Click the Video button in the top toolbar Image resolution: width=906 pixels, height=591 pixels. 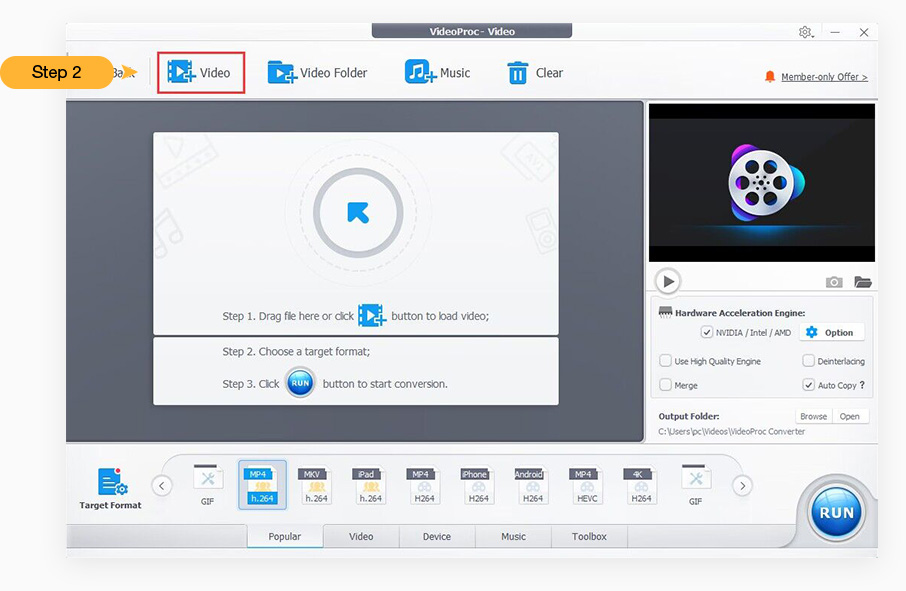pyautogui.click(x=200, y=73)
